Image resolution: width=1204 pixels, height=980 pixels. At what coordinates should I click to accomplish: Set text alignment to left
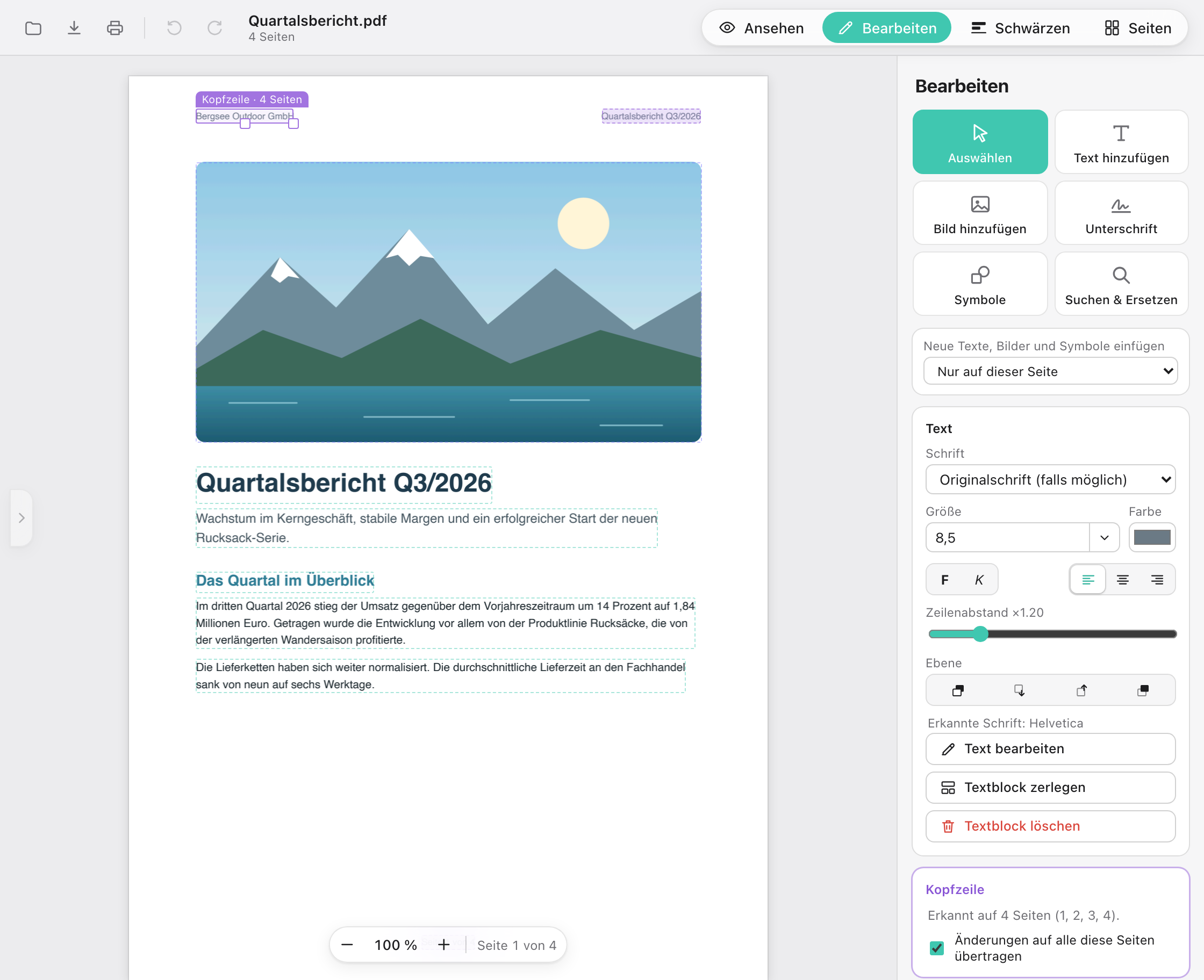(x=1088, y=580)
